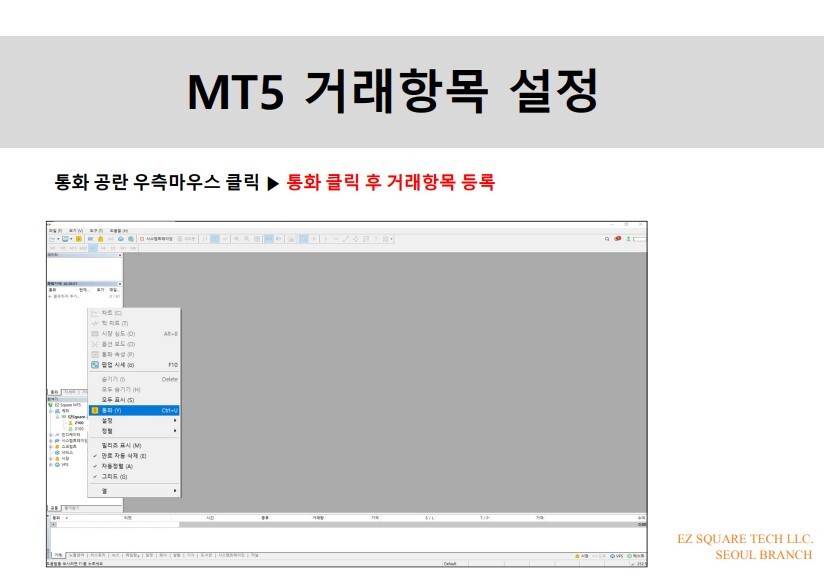The width and height of the screenshot is (824, 581).
Task: Click the yellow icon beside 통화 (Y)
Action: click(x=95, y=410)
